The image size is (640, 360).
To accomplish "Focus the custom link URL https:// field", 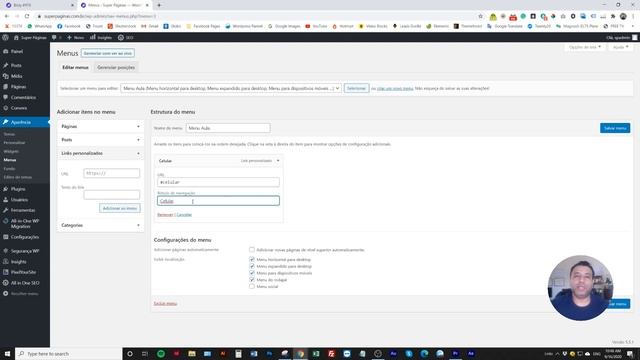I will click(x=111, y=173).
